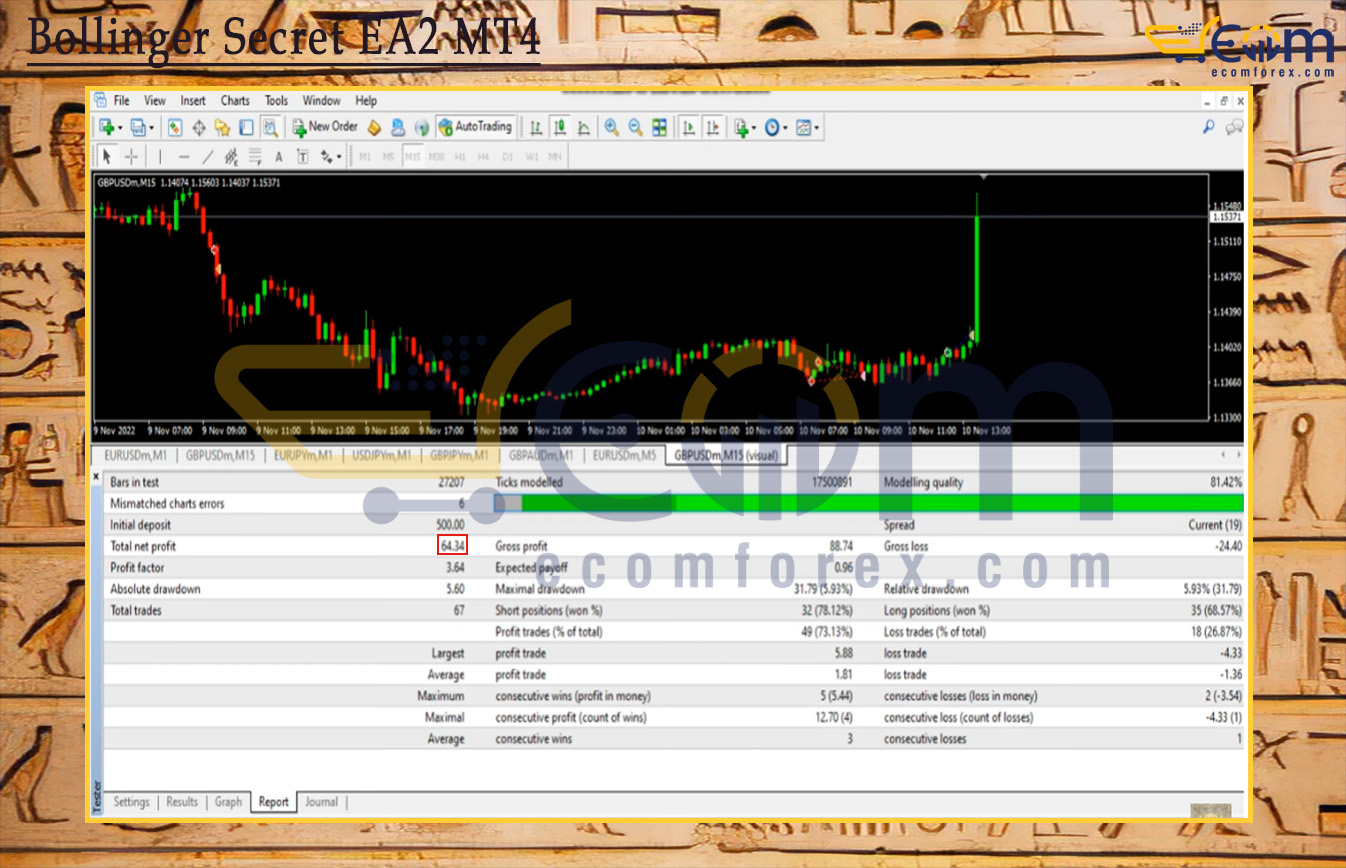This screenshot has height=868, width=1346.
Task: Click the New Order button
Action: point(325,127)
